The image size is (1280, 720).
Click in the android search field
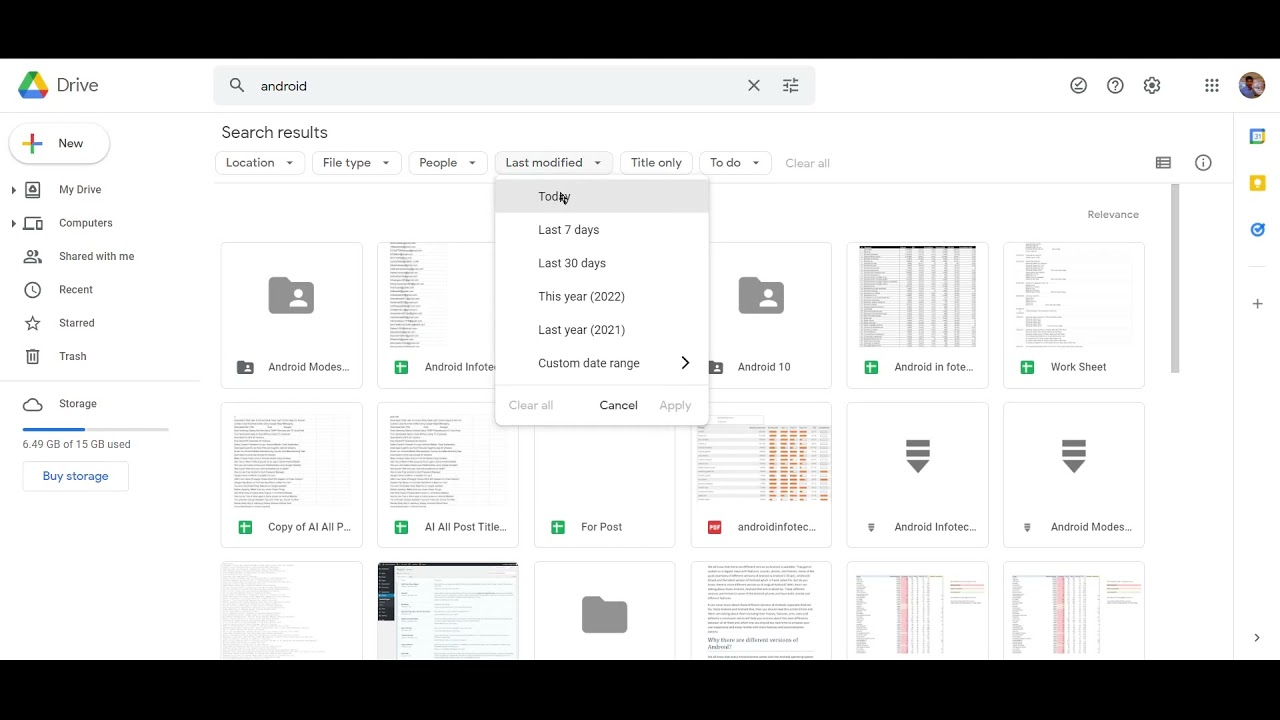pyautogui.click(x=500, y=86)
